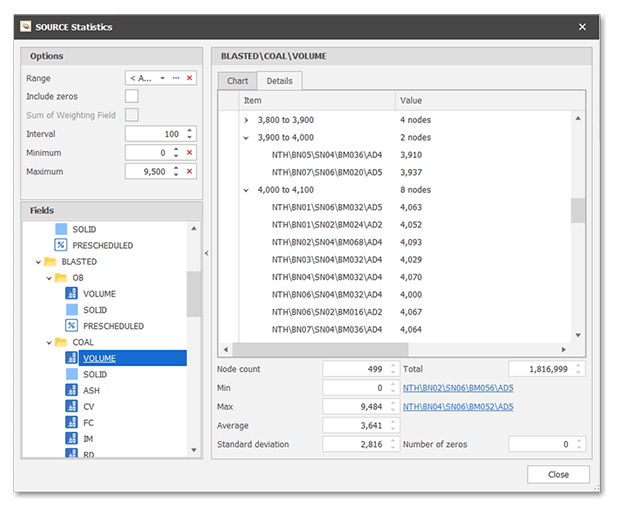Image resolution: width=634 pixels, height=518 pixels.
Task: Click the COAL VOLUME field icon
Action: pos(72,358)
